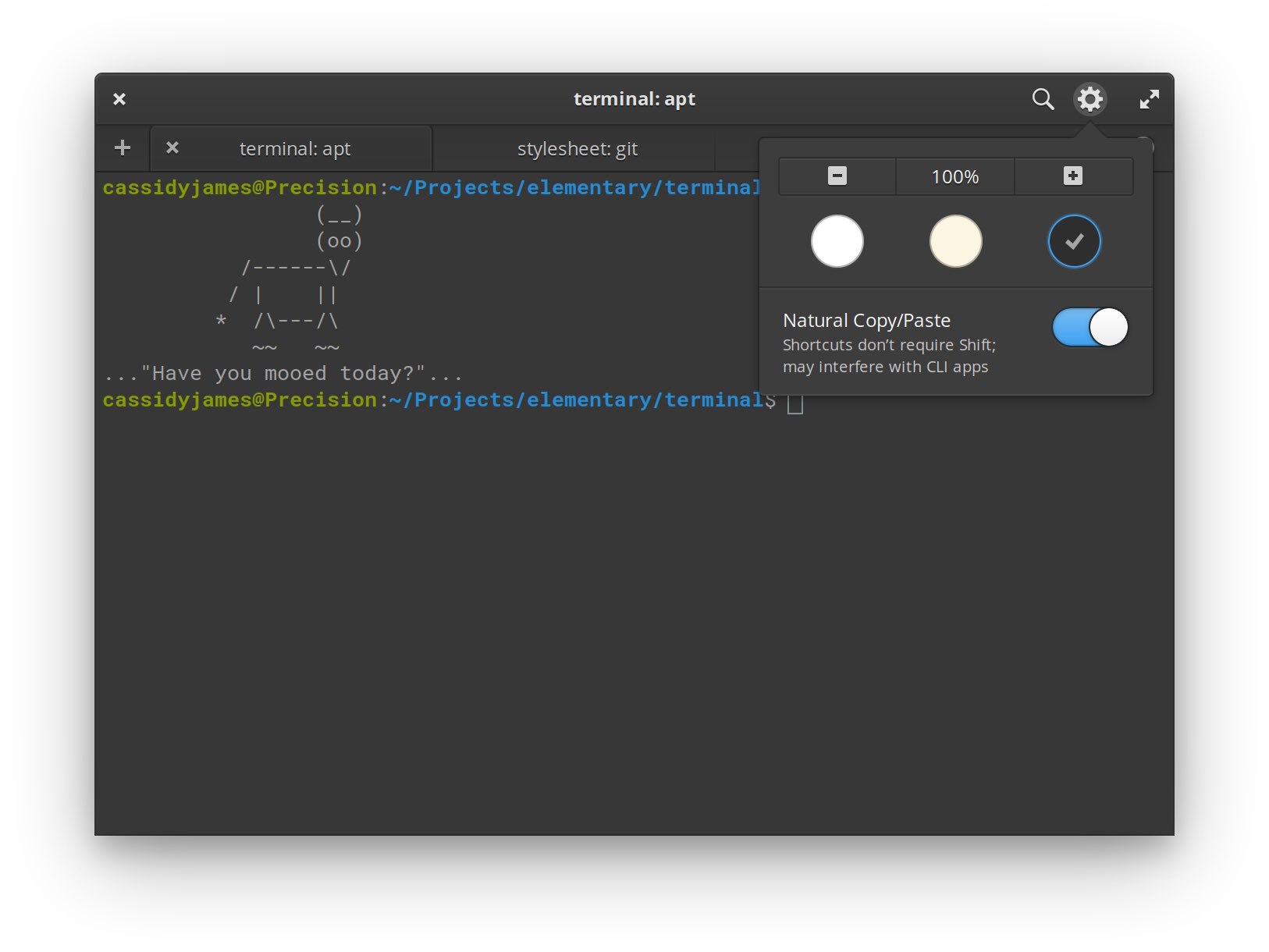Click the 'terminal: apt' window title
Image resolution: width=1269 pixels, height=952 pixels.
[x=634, y=99]
